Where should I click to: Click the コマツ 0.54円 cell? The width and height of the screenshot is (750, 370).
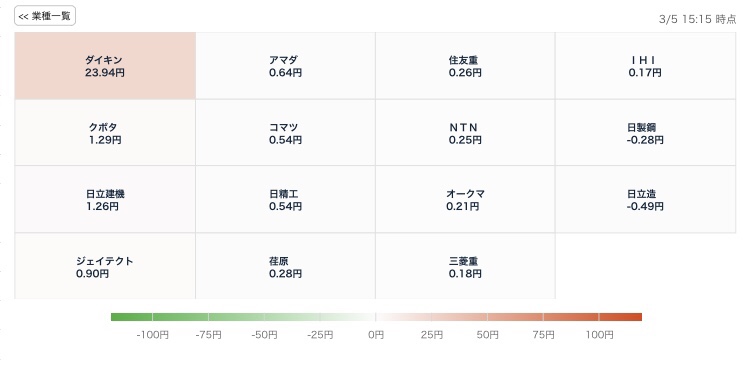286,133
